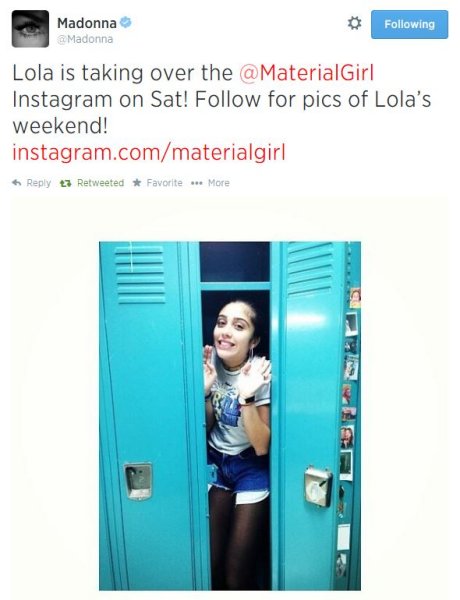
Task: Open the locker photo attachment
Action: coord(230,416)
